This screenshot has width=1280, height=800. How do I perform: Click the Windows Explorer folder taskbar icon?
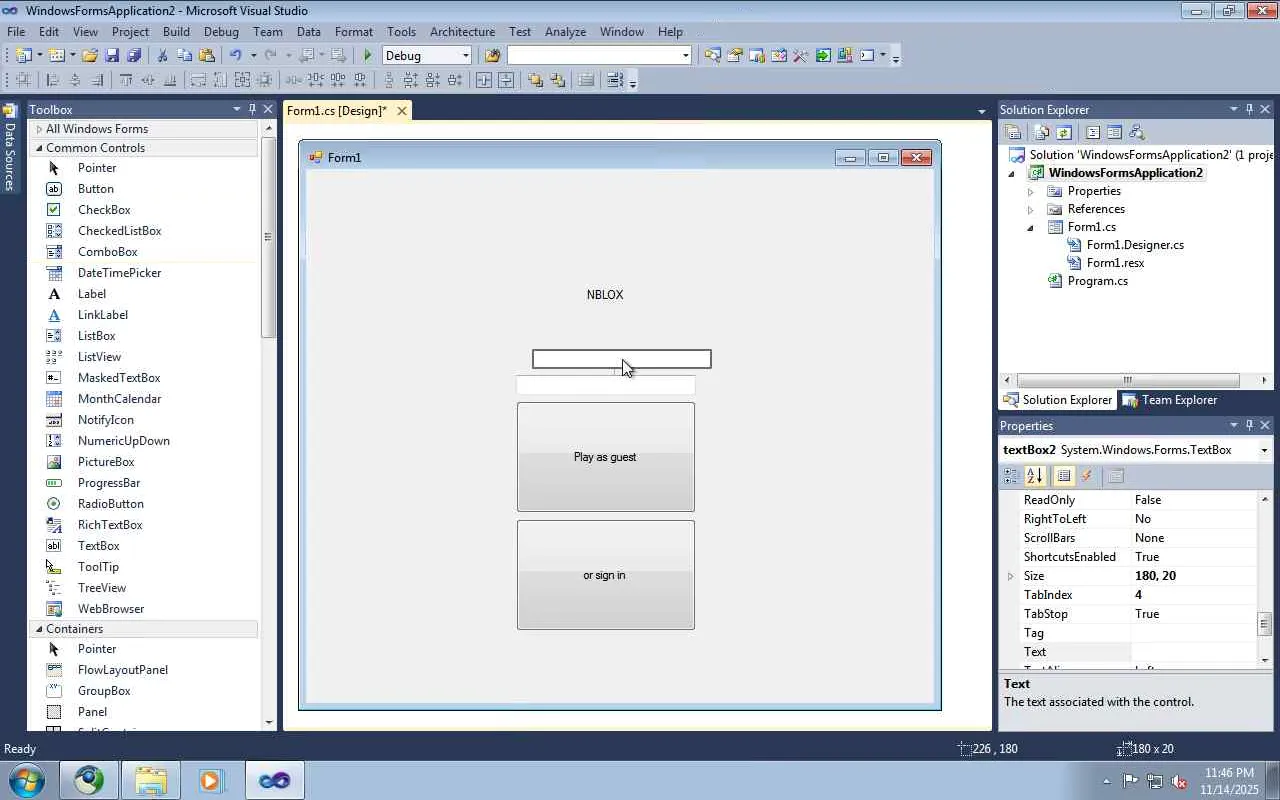[x=150, y=780]
